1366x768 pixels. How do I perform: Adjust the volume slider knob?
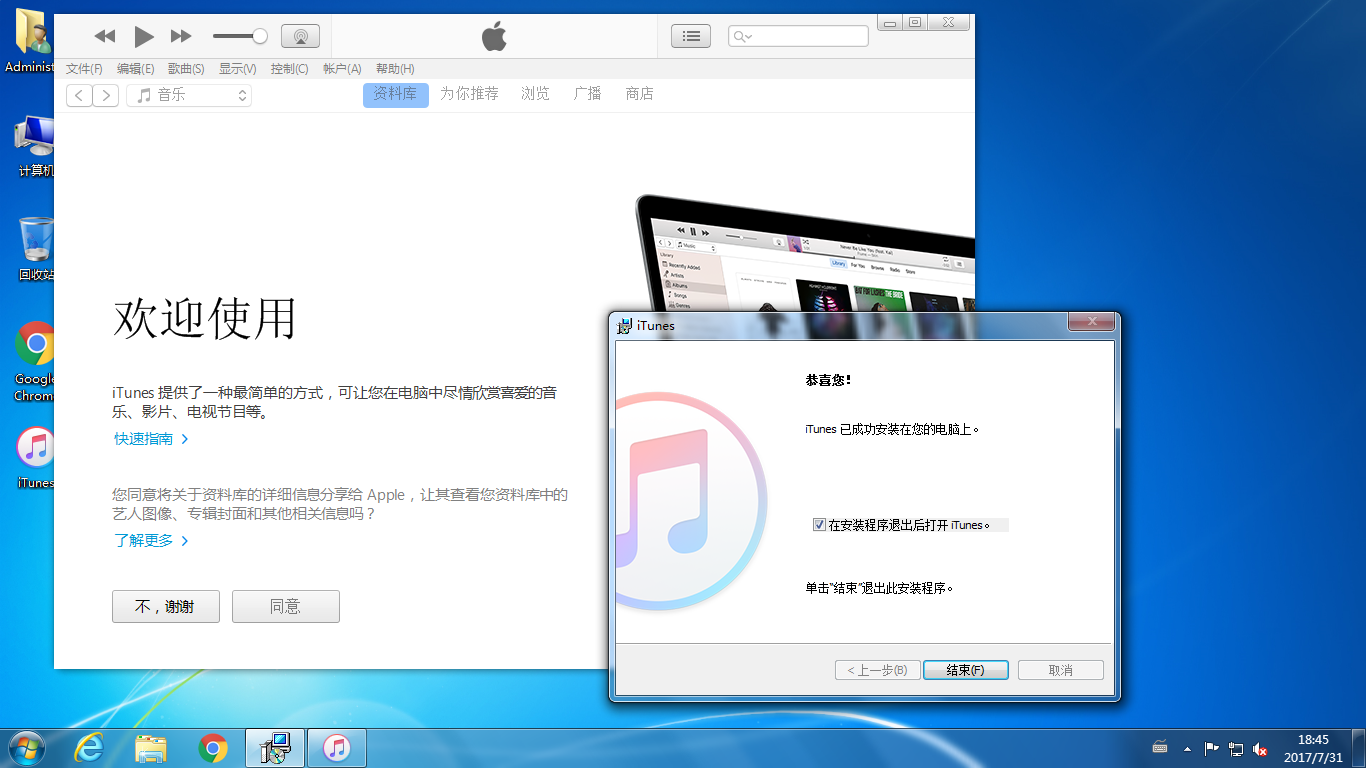pos(260,36)
